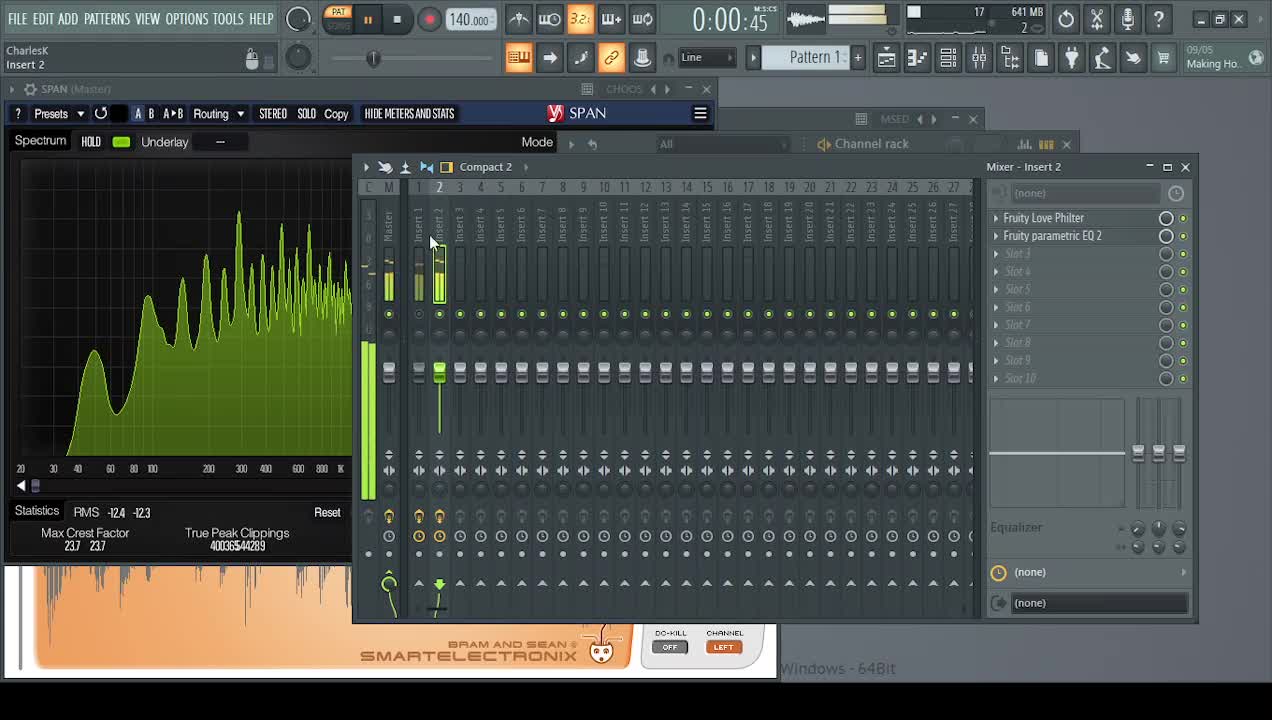The height and width of the screenshot is (720, 1272).
Task: Click the tempo field showing 140.000
Action: coord(469,20)
